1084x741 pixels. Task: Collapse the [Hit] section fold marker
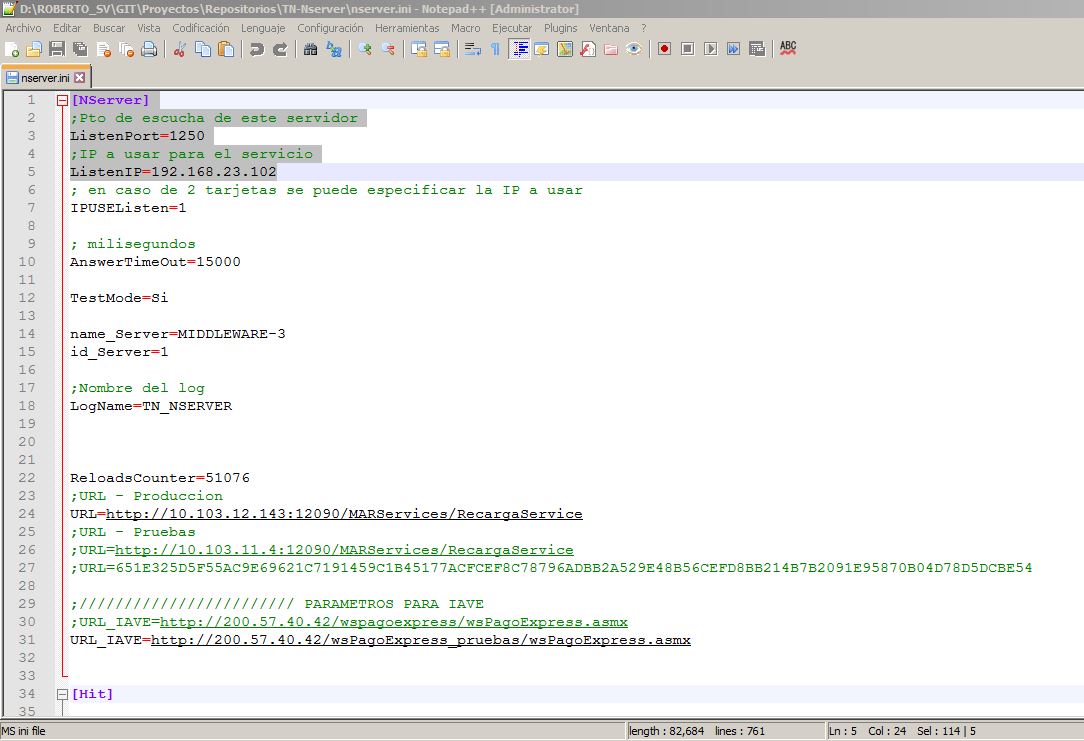pyautogui.click(x=62, y=694)
